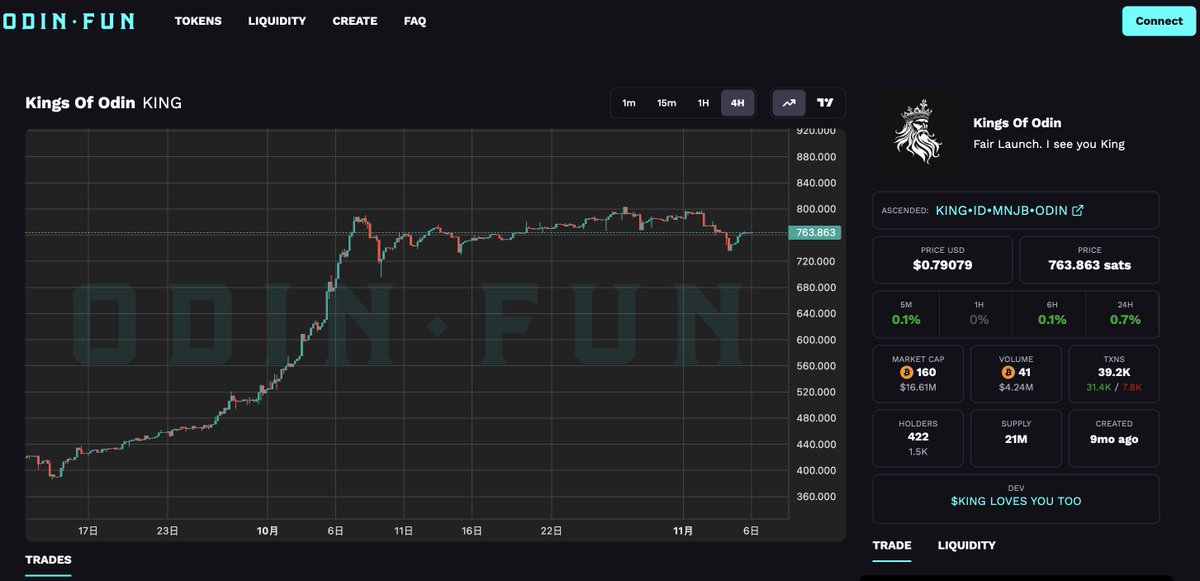Click the Connect wallet button
This screenshot has height=581, width=1200.
[x=1159, y=21]
